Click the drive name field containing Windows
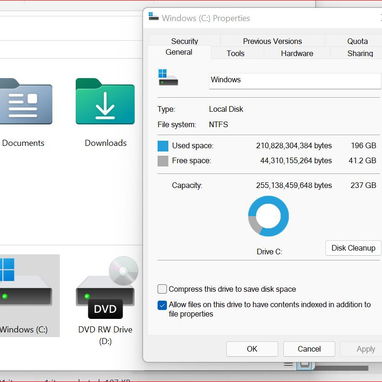 click(x=295, y=80)
